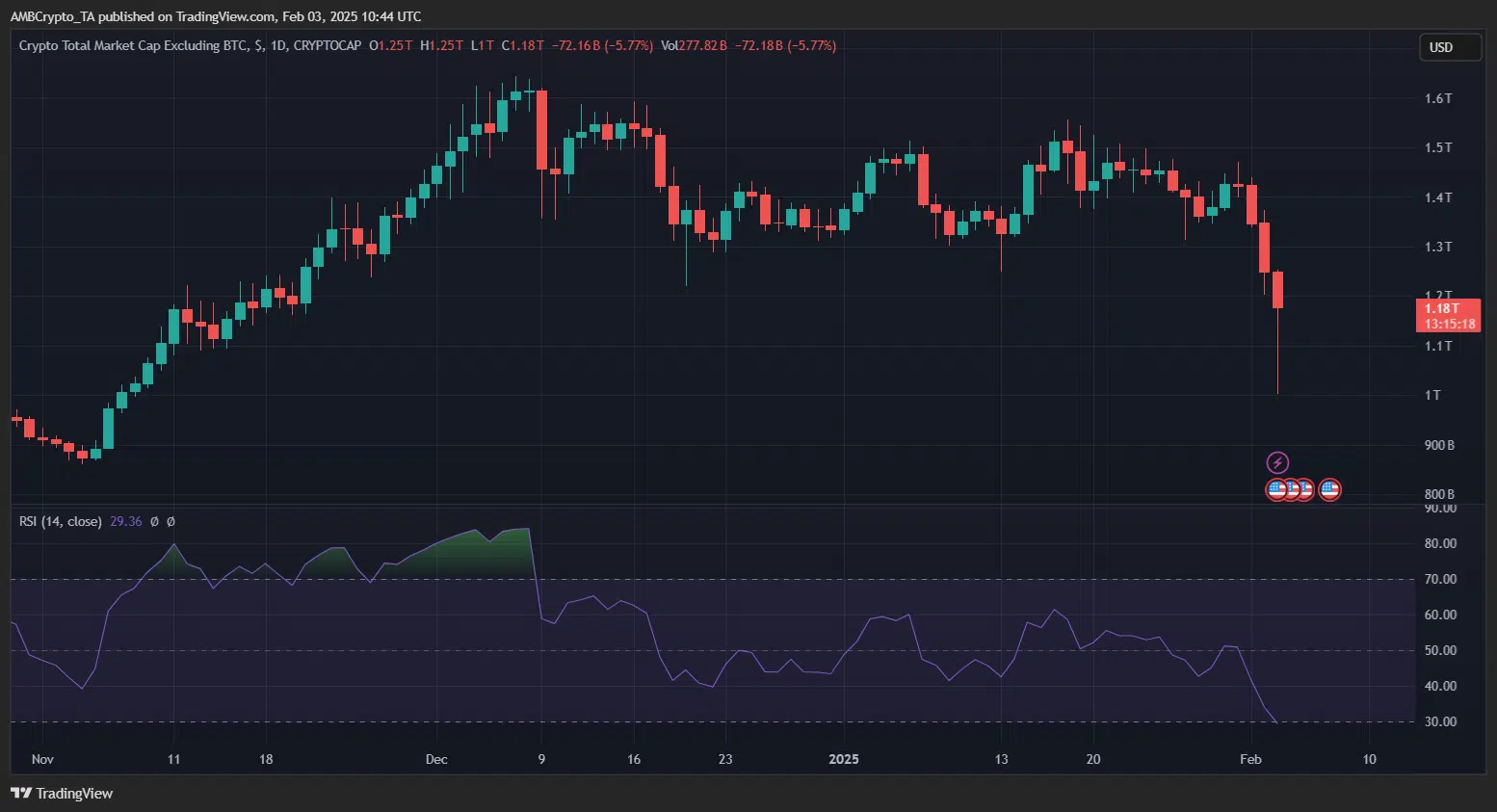Click the Nov date label on time axis
The image size is (1497, 812).
[x=42, y=759]
